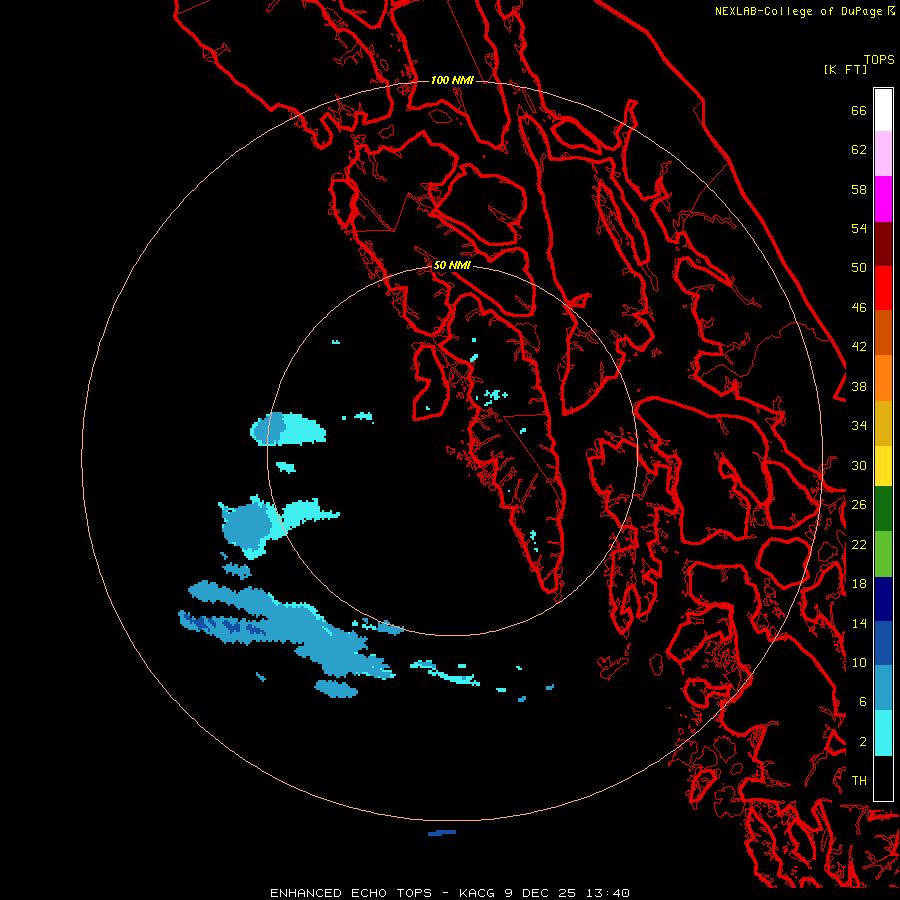Screen dimensions: 900x900
Task: Pick the yellow 34 kft legend swatch
Action: [x=883, y=466]
